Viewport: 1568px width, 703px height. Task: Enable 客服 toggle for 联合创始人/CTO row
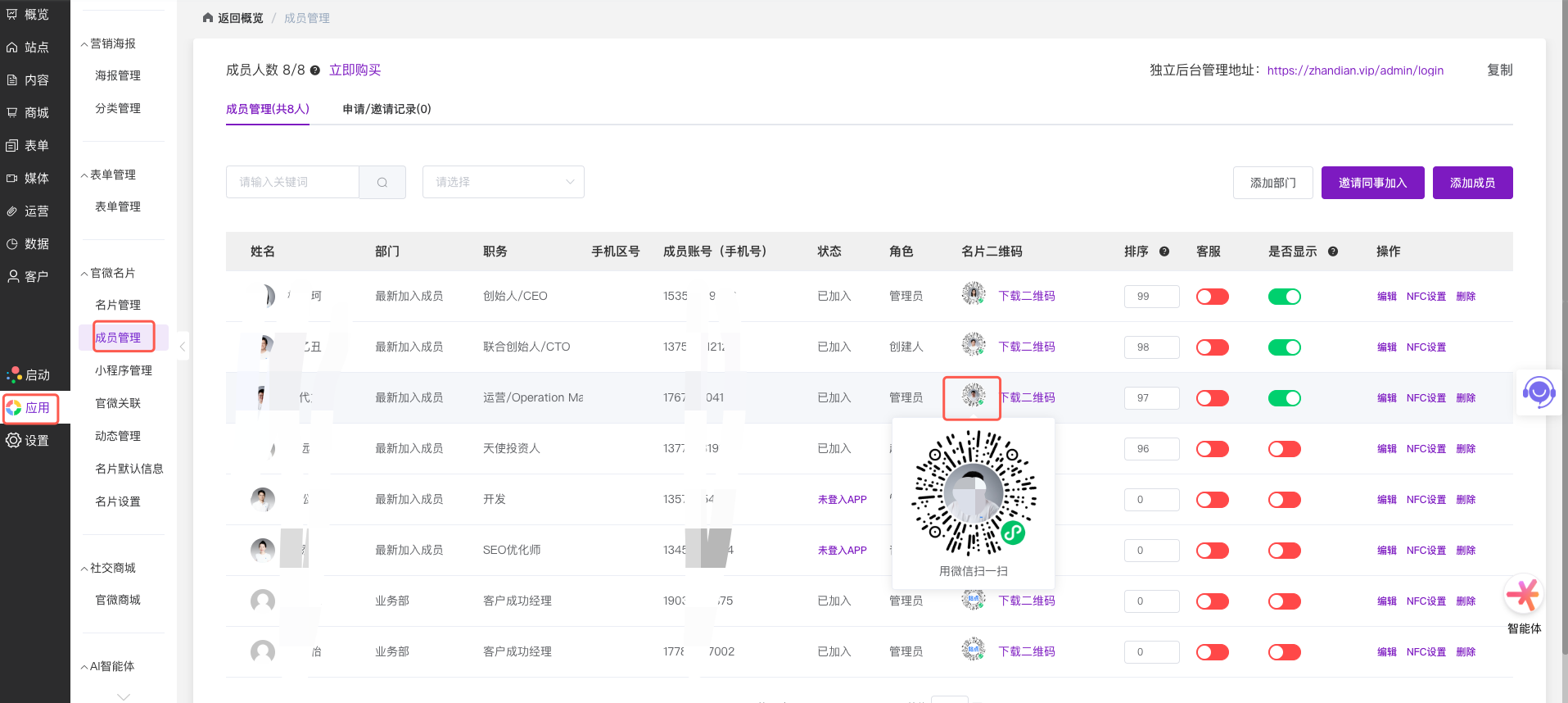pyautogui.click(x=1212, y=347)
